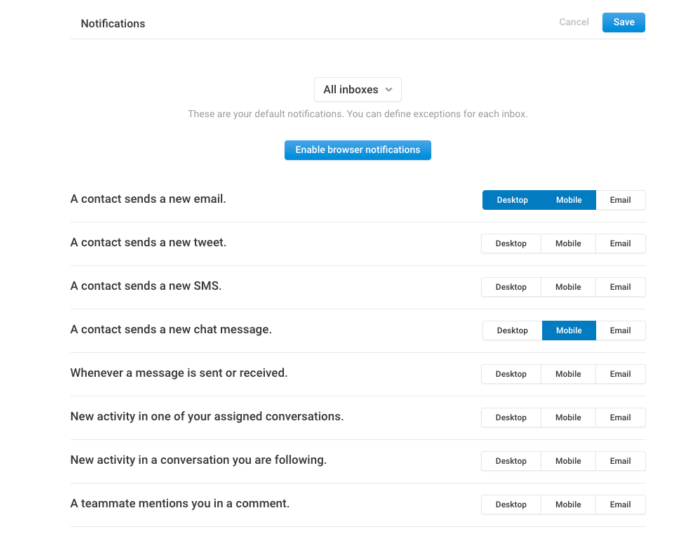Enable Email for message sent or received
The height and width of the screenshot is (534, 700).
point(620,374)
